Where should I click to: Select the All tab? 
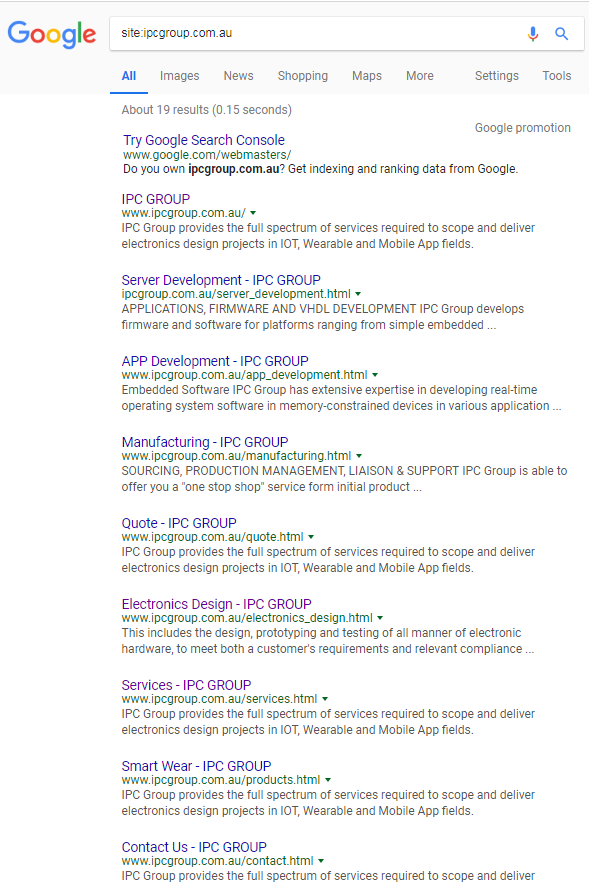129,76
